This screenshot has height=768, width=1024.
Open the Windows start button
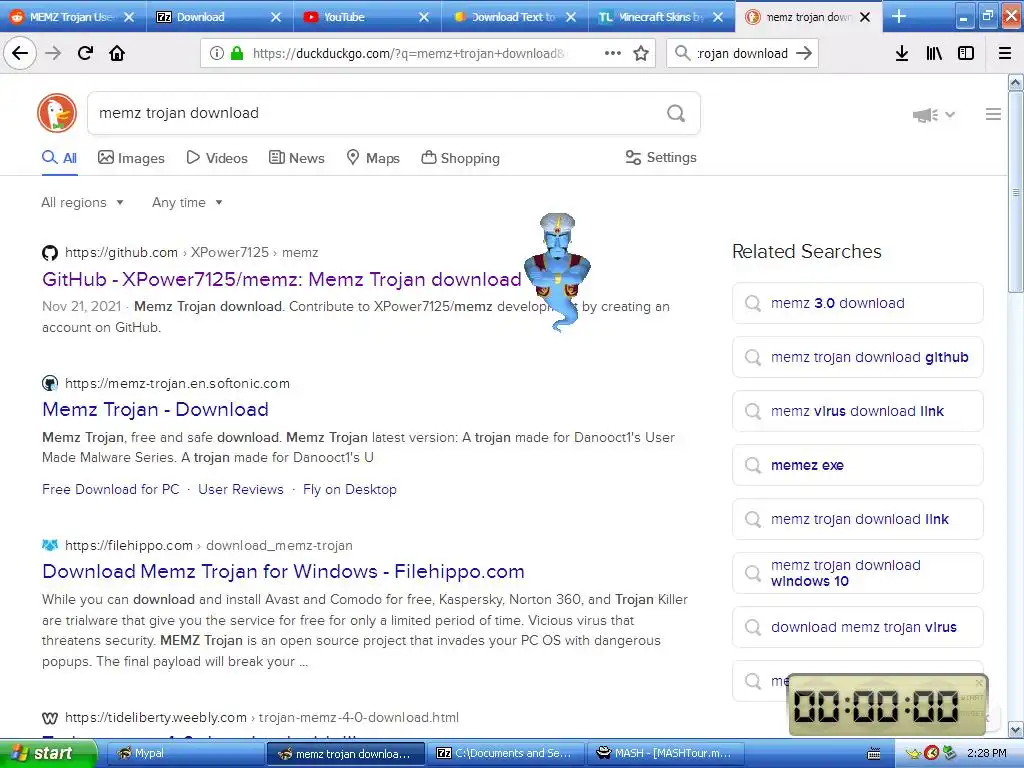pyautogui.click(x=48, y=754)
